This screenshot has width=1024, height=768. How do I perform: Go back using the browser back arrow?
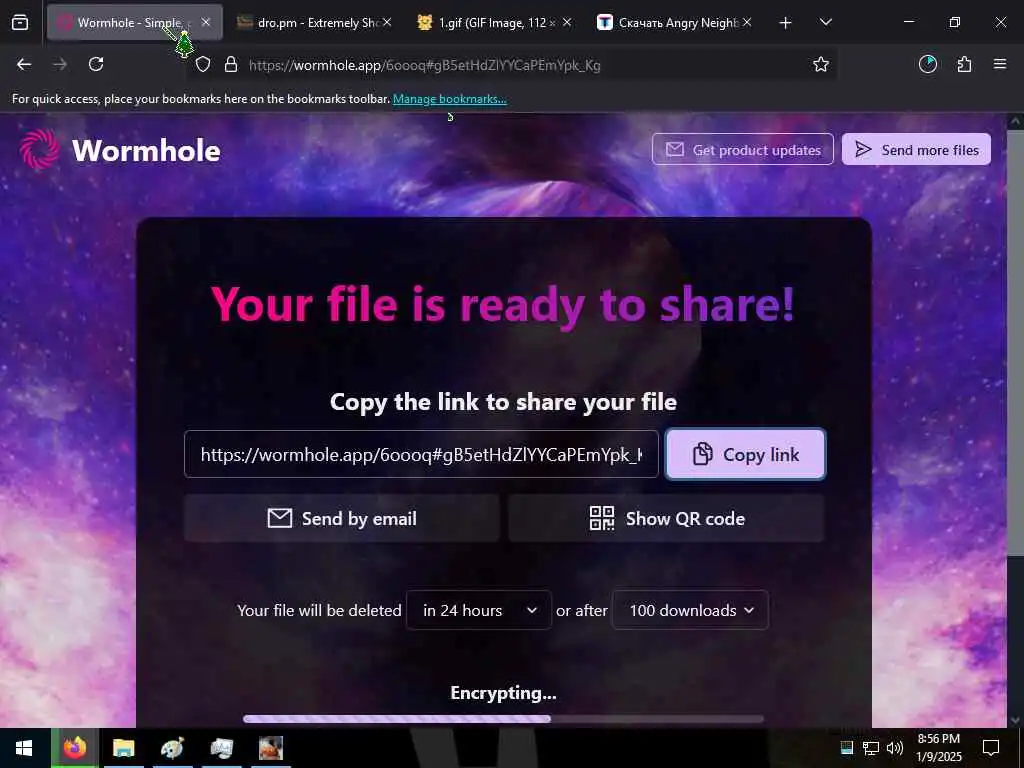[x=24, y=64]
